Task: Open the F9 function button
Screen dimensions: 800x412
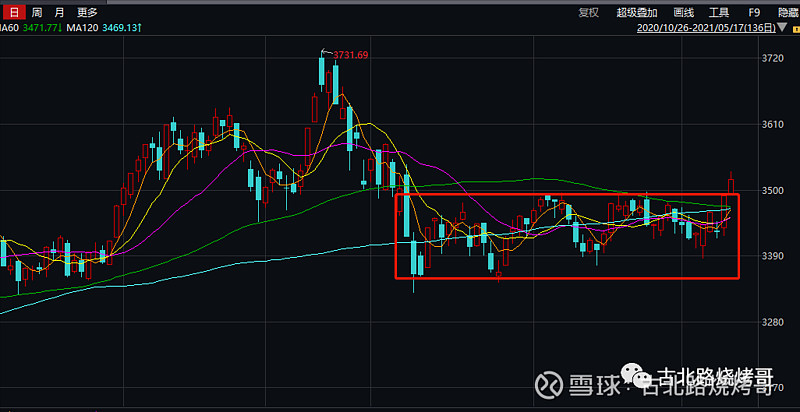Action: pos(754,13)
